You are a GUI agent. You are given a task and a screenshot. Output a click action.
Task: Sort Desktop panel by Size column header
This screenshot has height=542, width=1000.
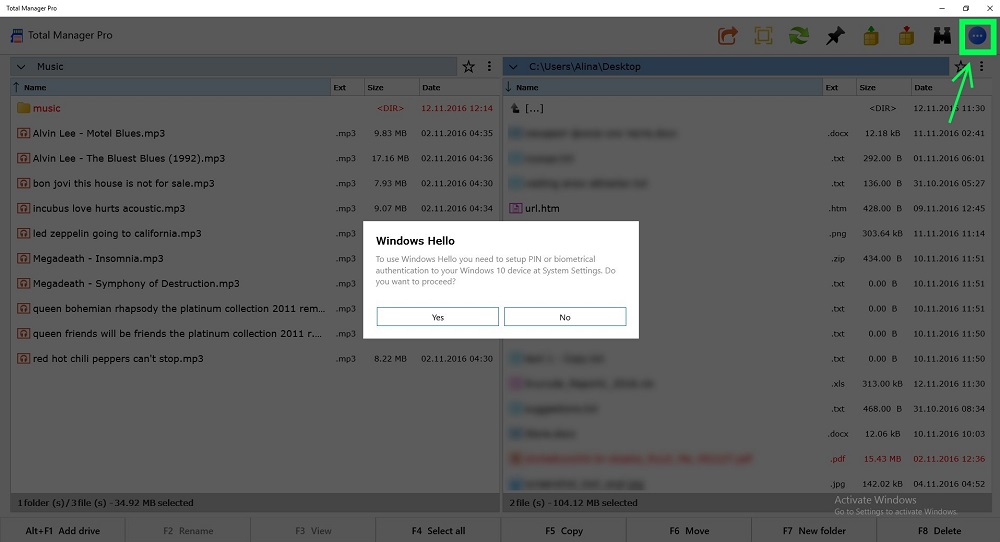tap(883, 87)
